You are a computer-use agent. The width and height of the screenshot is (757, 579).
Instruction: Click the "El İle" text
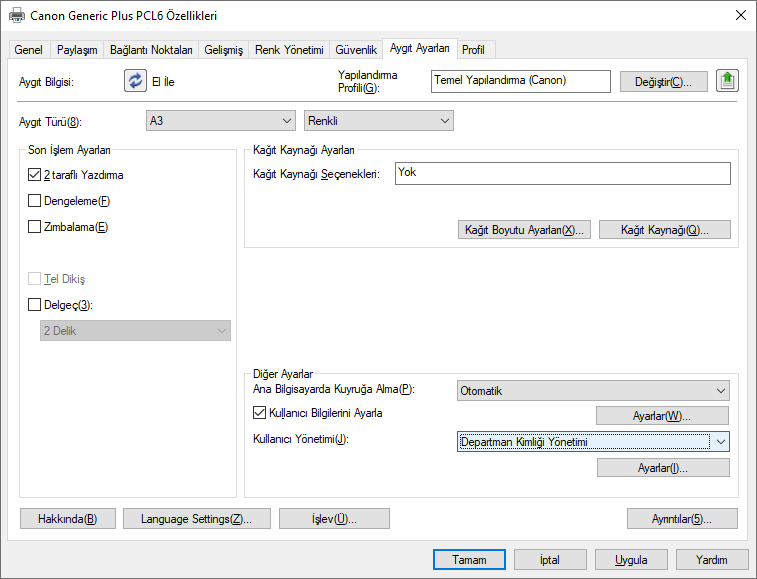click(163, 82)
